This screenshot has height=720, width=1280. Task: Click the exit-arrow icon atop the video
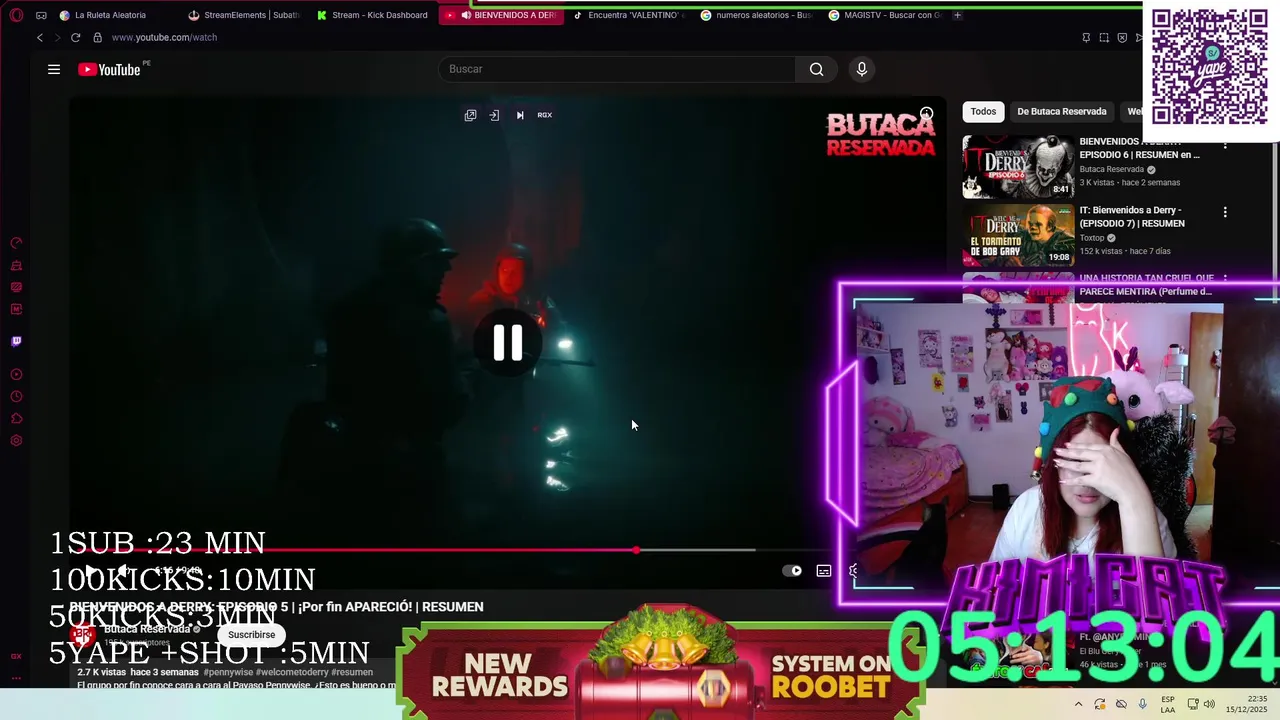click(x=494, y=115)
